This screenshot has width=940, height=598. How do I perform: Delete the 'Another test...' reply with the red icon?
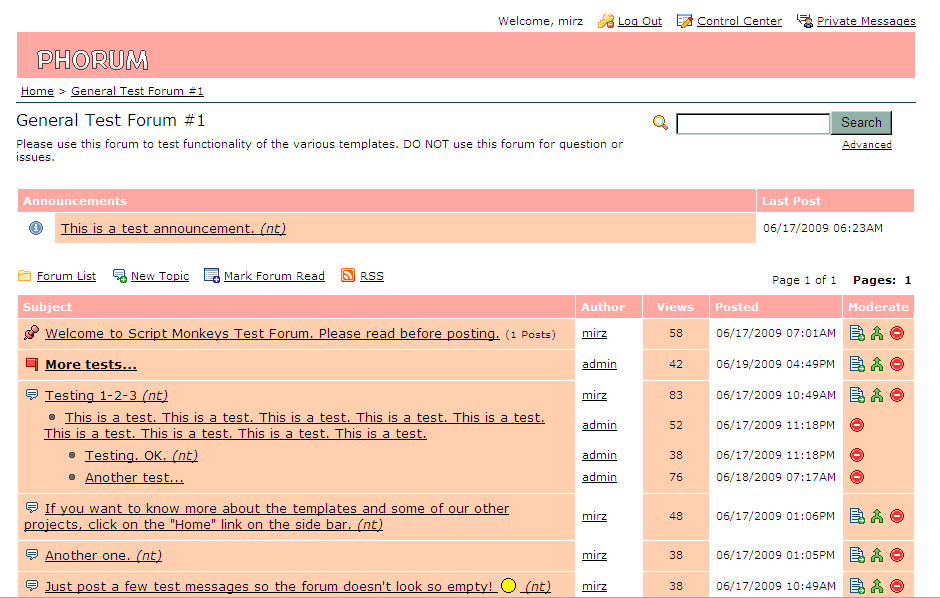click(857, 477)
